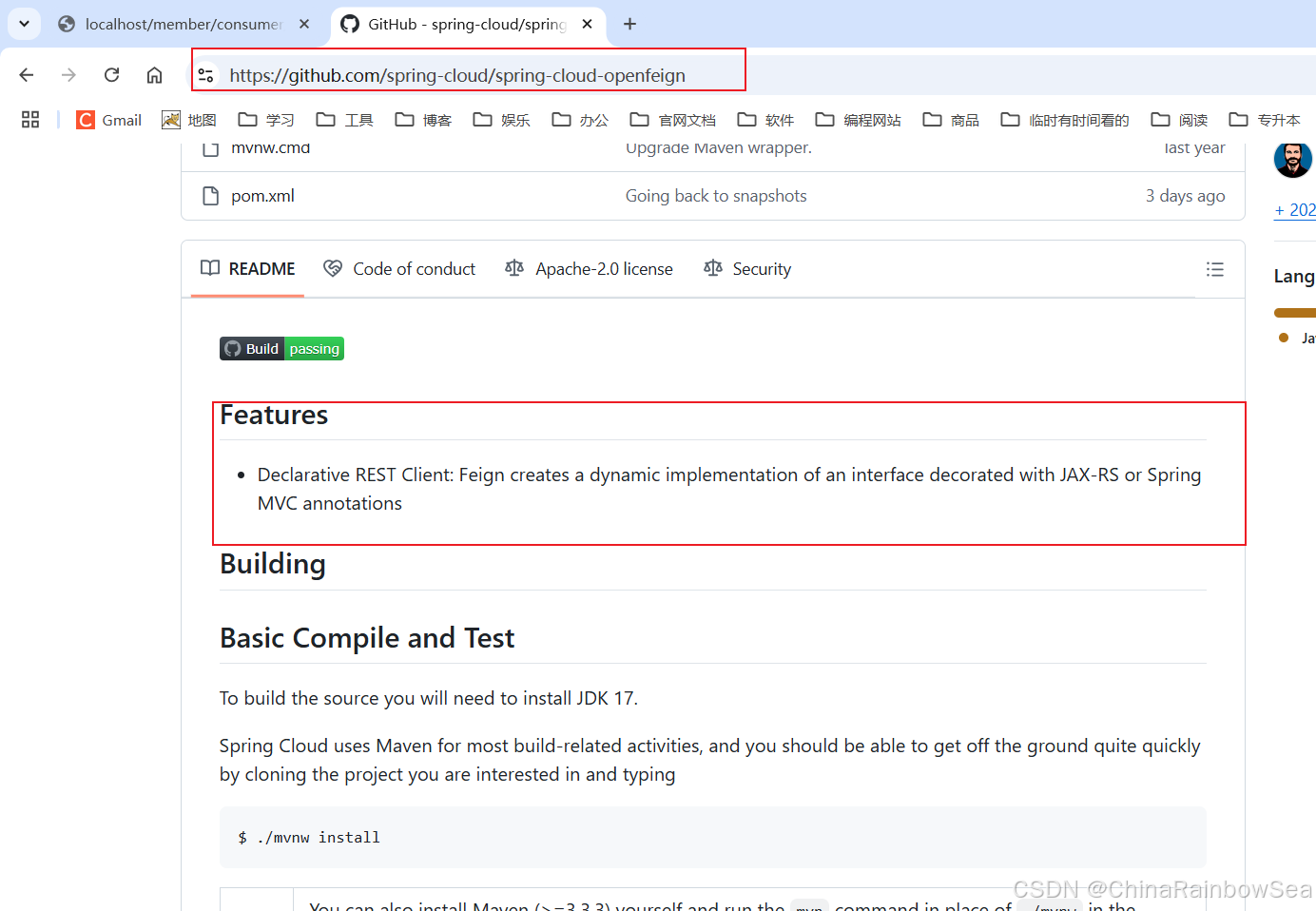This screenshot has width=1316, height=911.
Task: Expand the 软件 bookmarks folder
Action: coord(765,120)
